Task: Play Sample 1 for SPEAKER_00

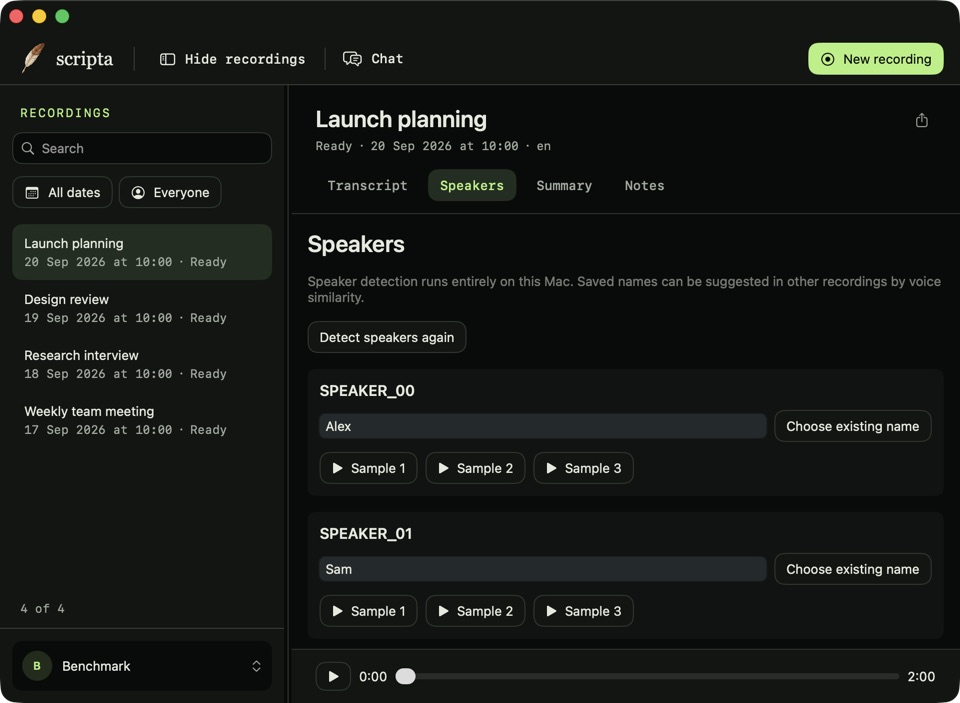Action: (369, 468)
